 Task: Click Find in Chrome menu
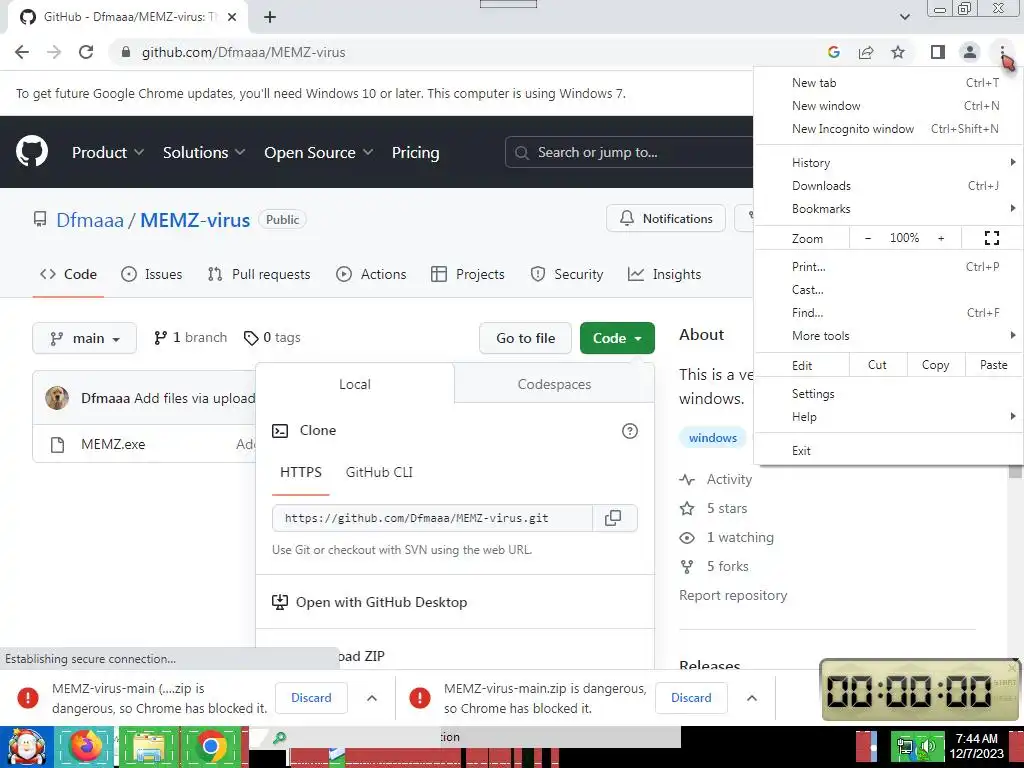pos(888,313)
